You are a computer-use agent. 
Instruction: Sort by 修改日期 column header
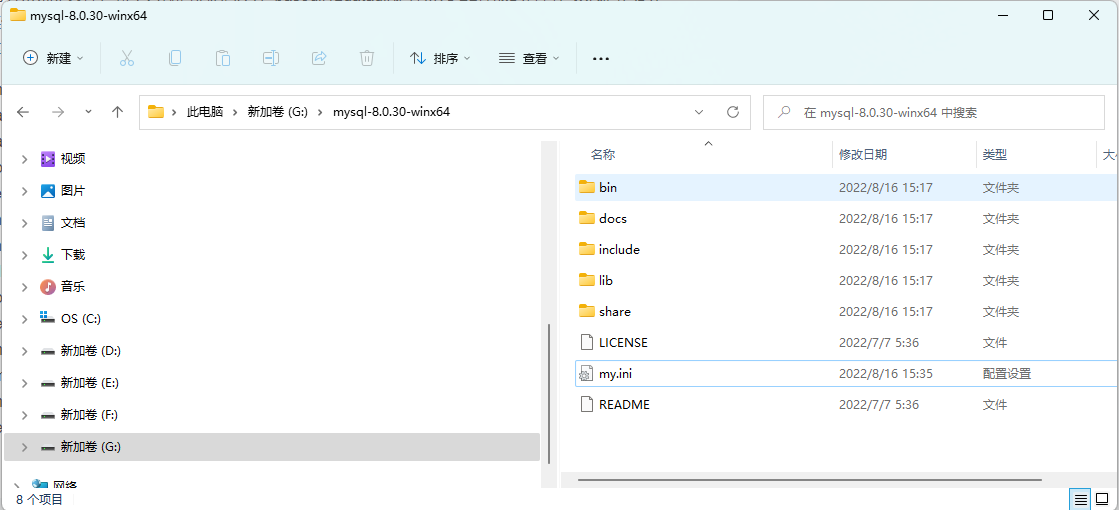pyautogui.click(x=863, y=155)
